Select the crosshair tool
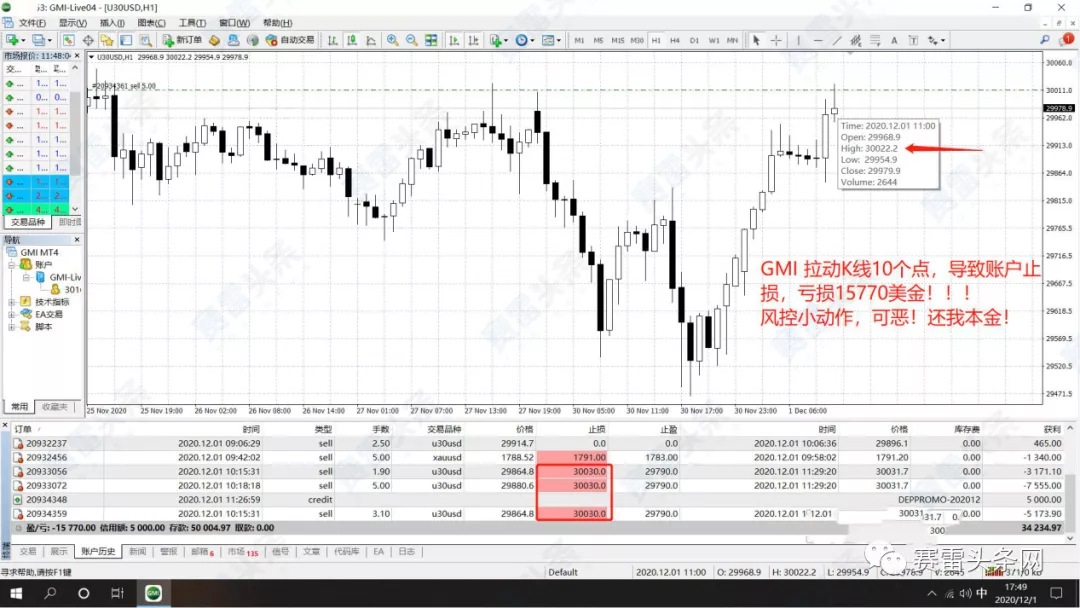1080x608 pixels. coord(776,41)
